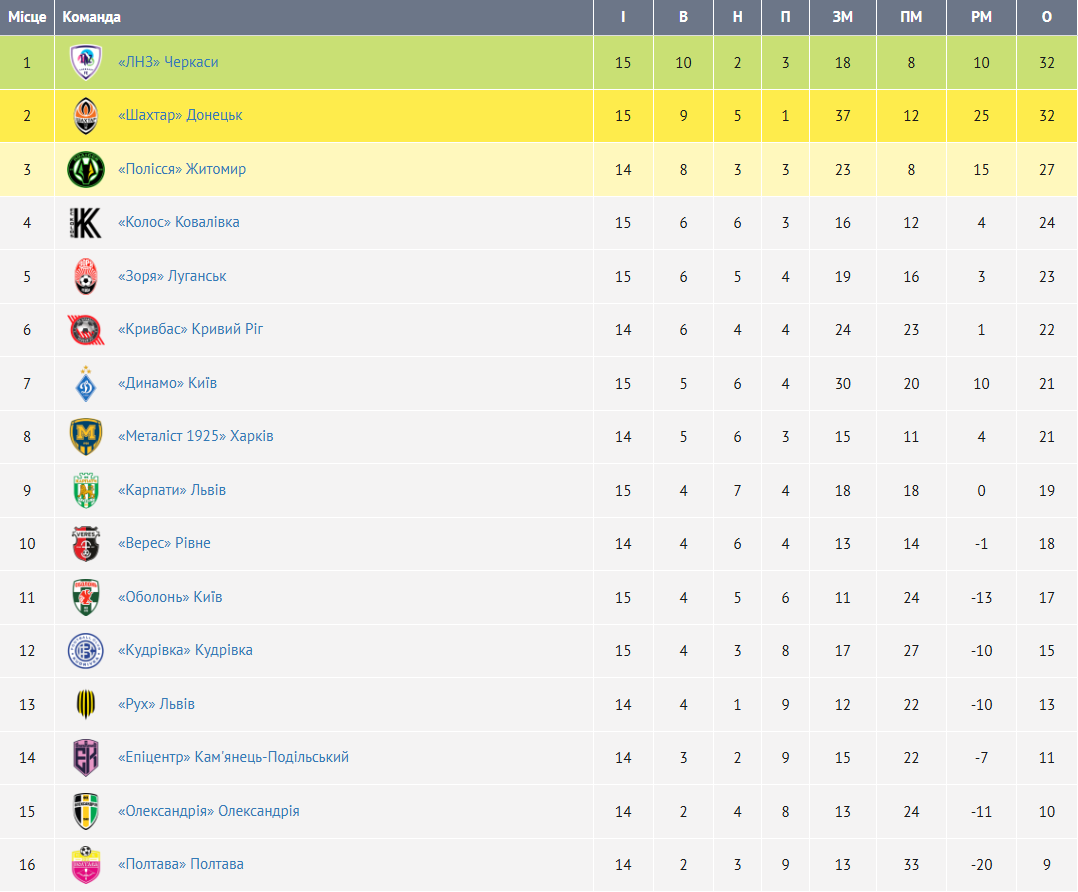Click the «РМ» goal difference header
Viewport: 1078px width, 892px height.
[981, 17]
